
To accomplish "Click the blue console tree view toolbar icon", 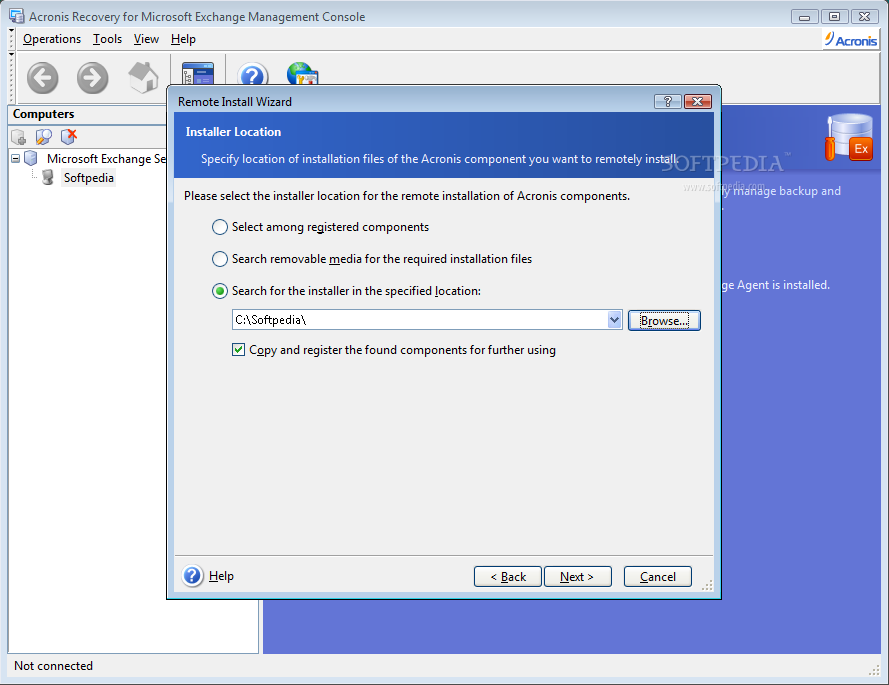I will (x=198, y=74).
